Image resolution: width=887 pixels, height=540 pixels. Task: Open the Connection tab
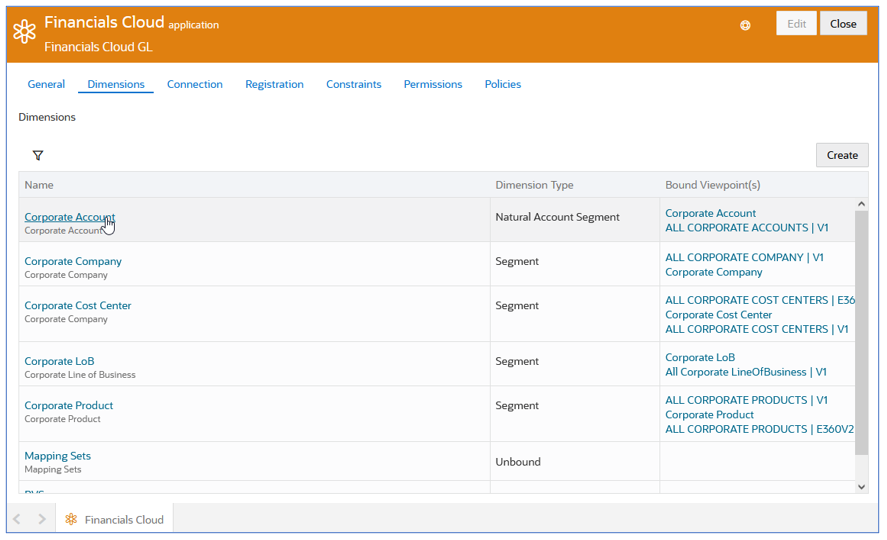(195, 84)
